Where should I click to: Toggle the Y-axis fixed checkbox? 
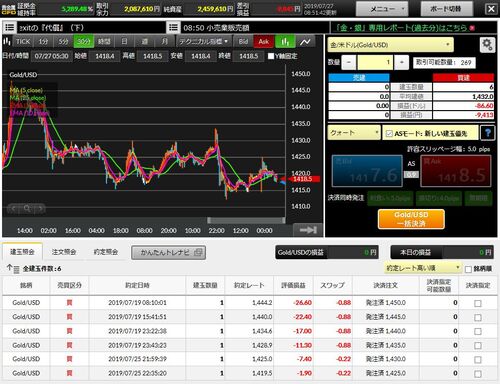[271, 56]
